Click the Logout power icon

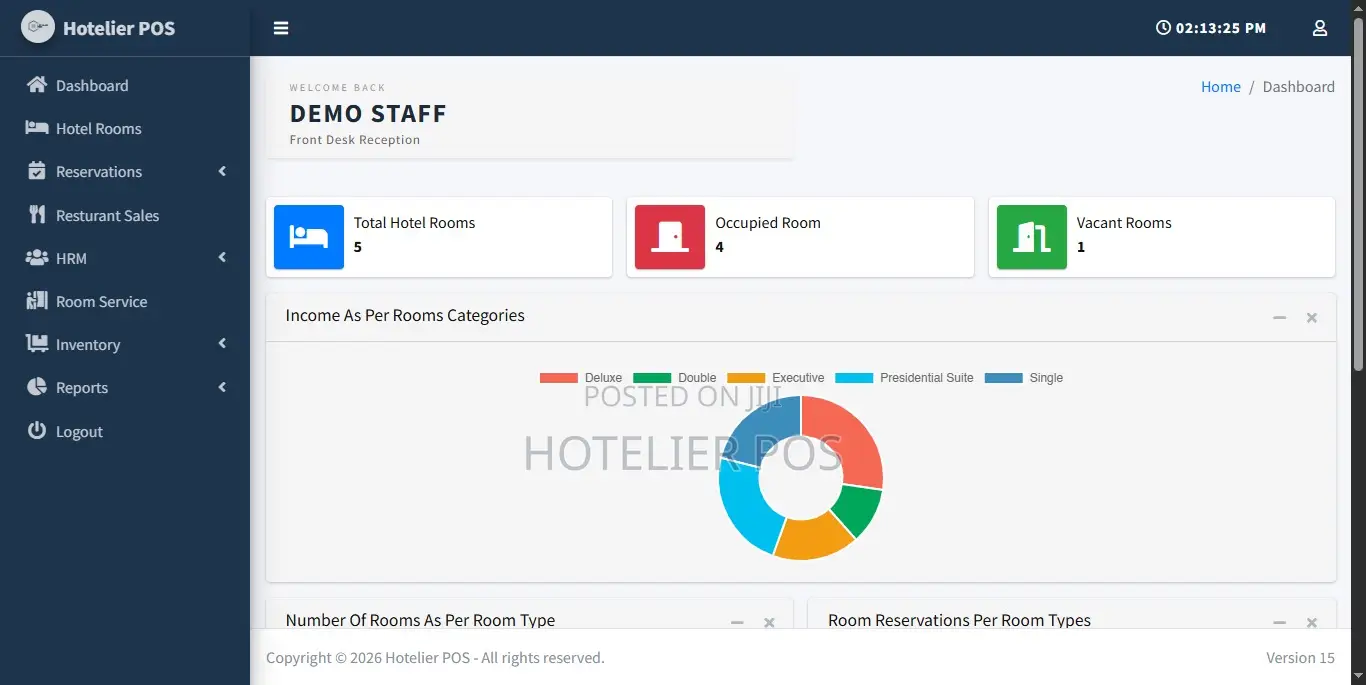point(37,431)
